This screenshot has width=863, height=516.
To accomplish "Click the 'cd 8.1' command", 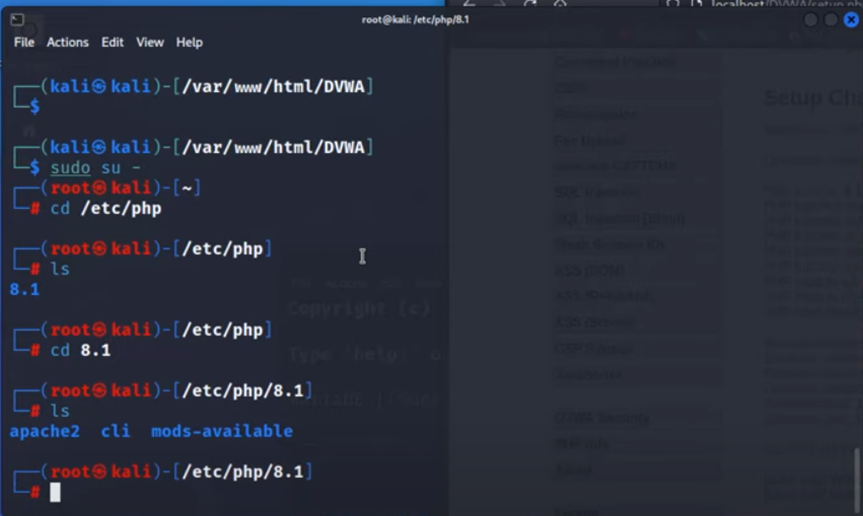I will coord(80,350).
